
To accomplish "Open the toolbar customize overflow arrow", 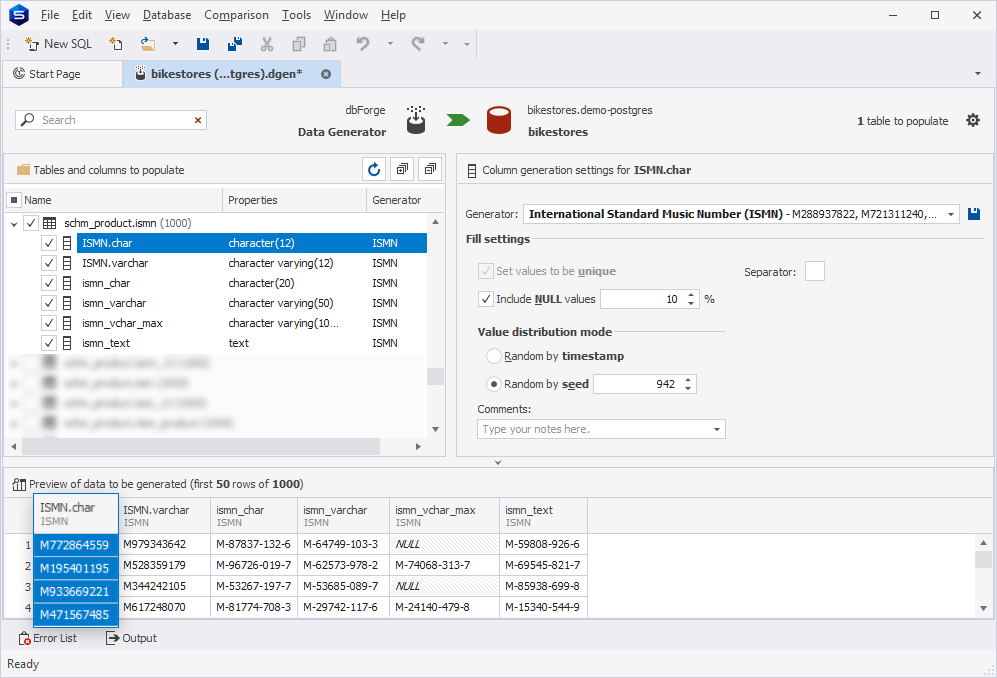I will 467,44.
